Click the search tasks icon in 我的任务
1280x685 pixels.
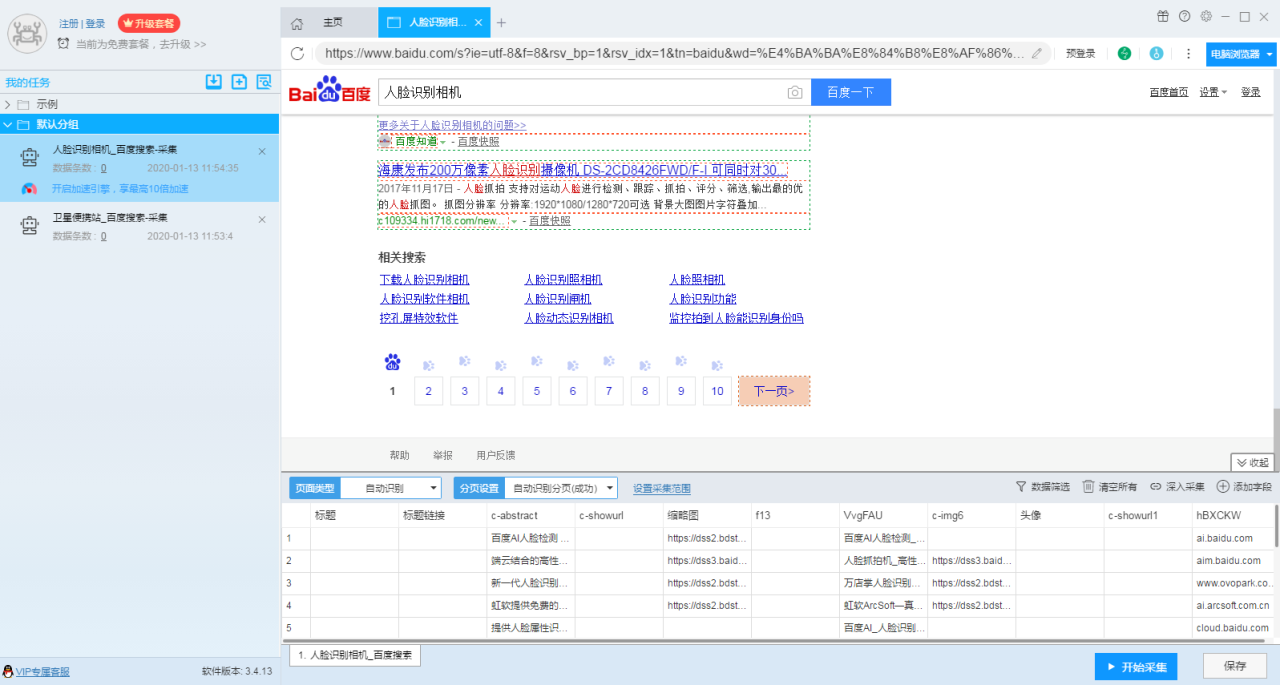(264, 82)
